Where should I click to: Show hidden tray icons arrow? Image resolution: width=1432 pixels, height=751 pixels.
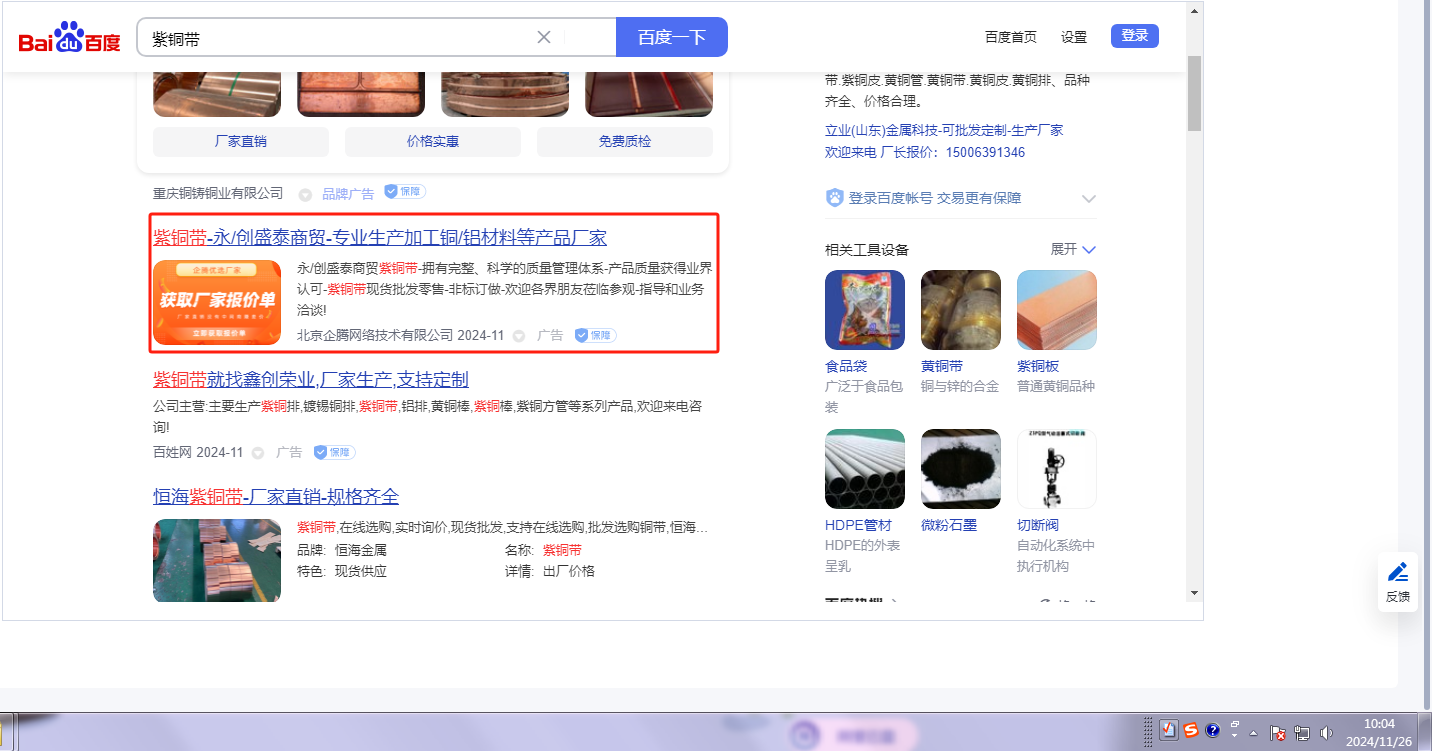1254,733
